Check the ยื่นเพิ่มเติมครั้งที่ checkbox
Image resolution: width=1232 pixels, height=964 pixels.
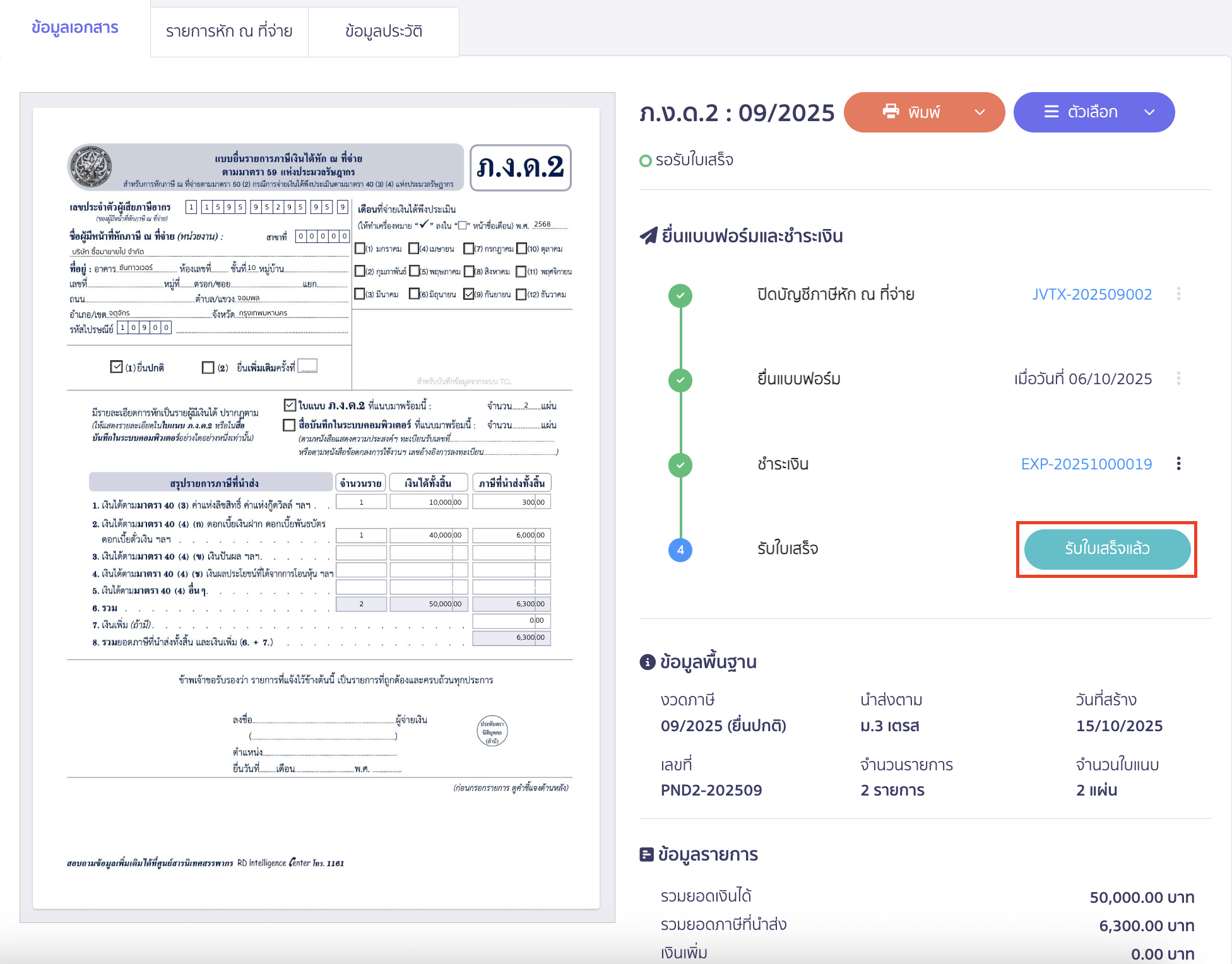coord(208,367)
